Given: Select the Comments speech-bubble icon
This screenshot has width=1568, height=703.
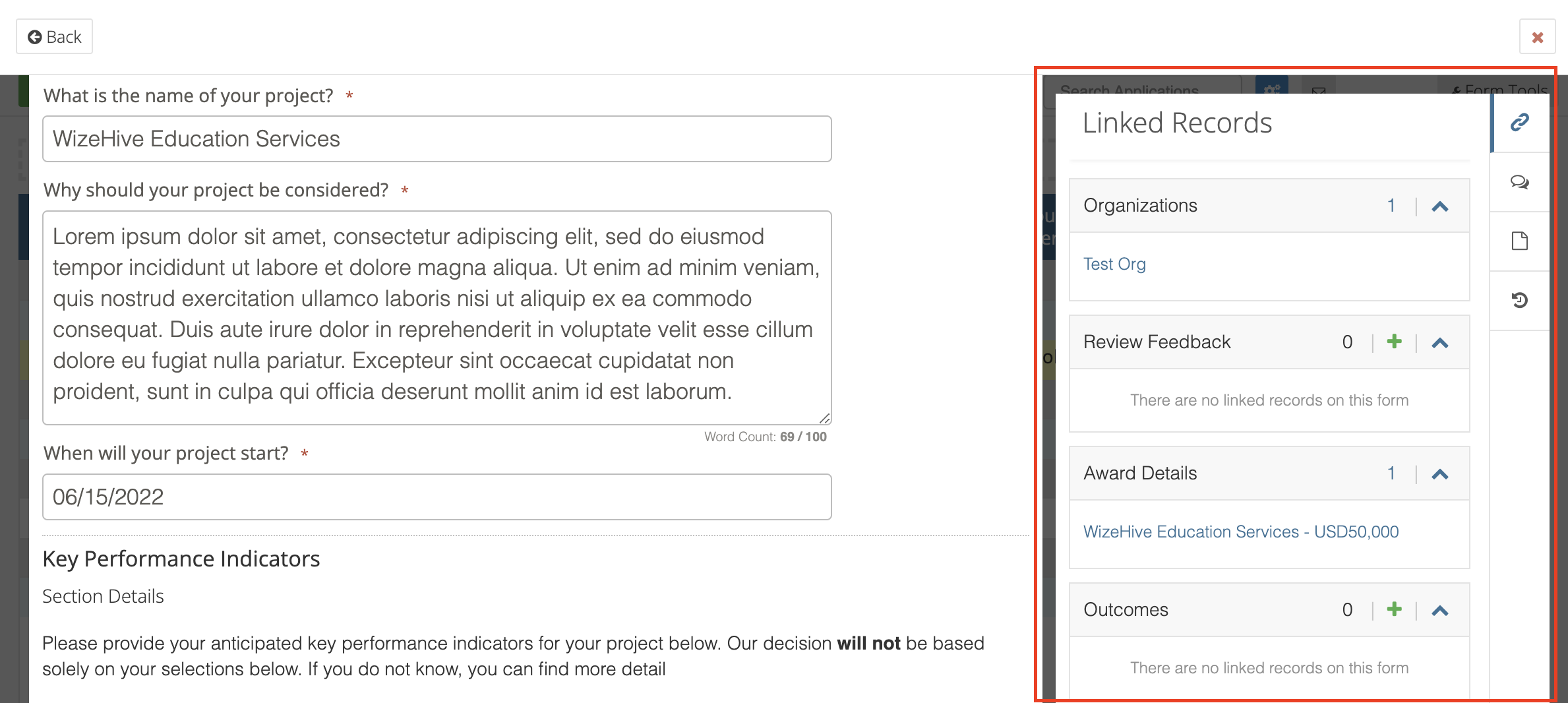Looking at the screenshot, I should 1519,183.
